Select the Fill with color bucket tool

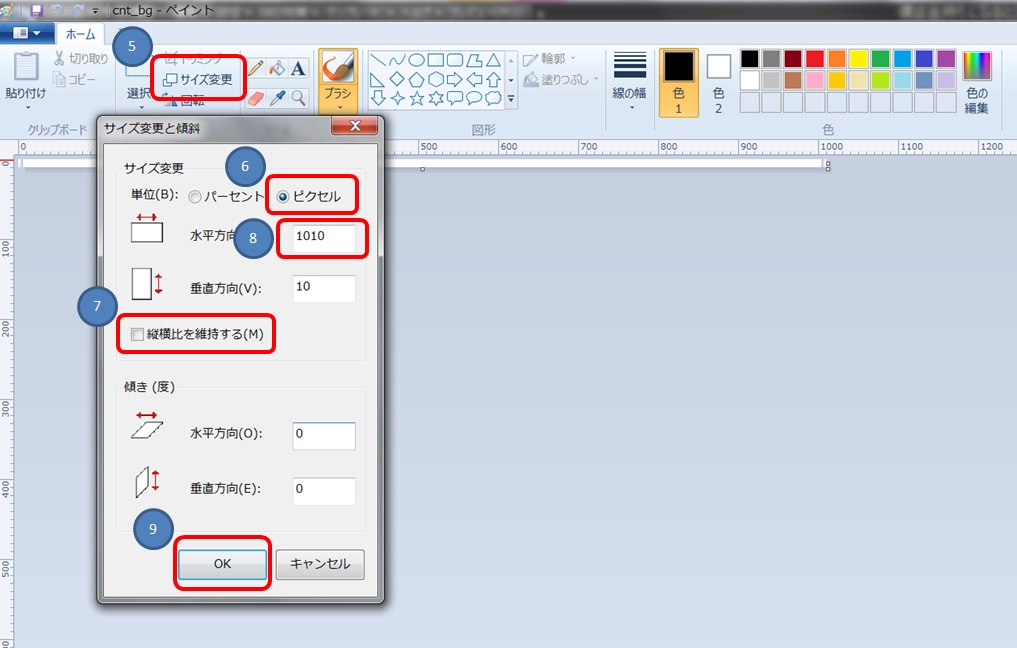pos(277,69)
